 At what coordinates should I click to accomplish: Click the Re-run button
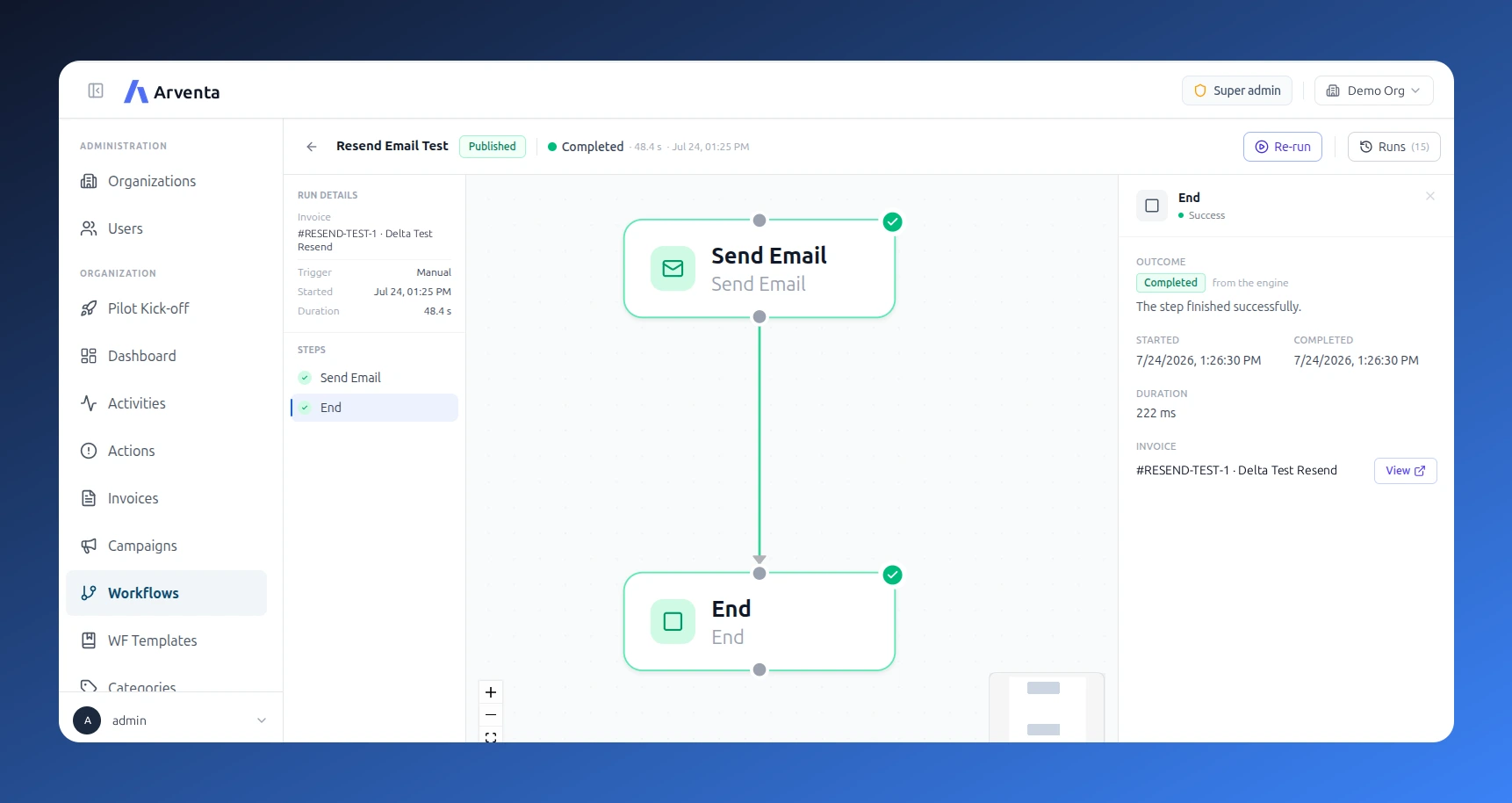tap(1283, 147)
